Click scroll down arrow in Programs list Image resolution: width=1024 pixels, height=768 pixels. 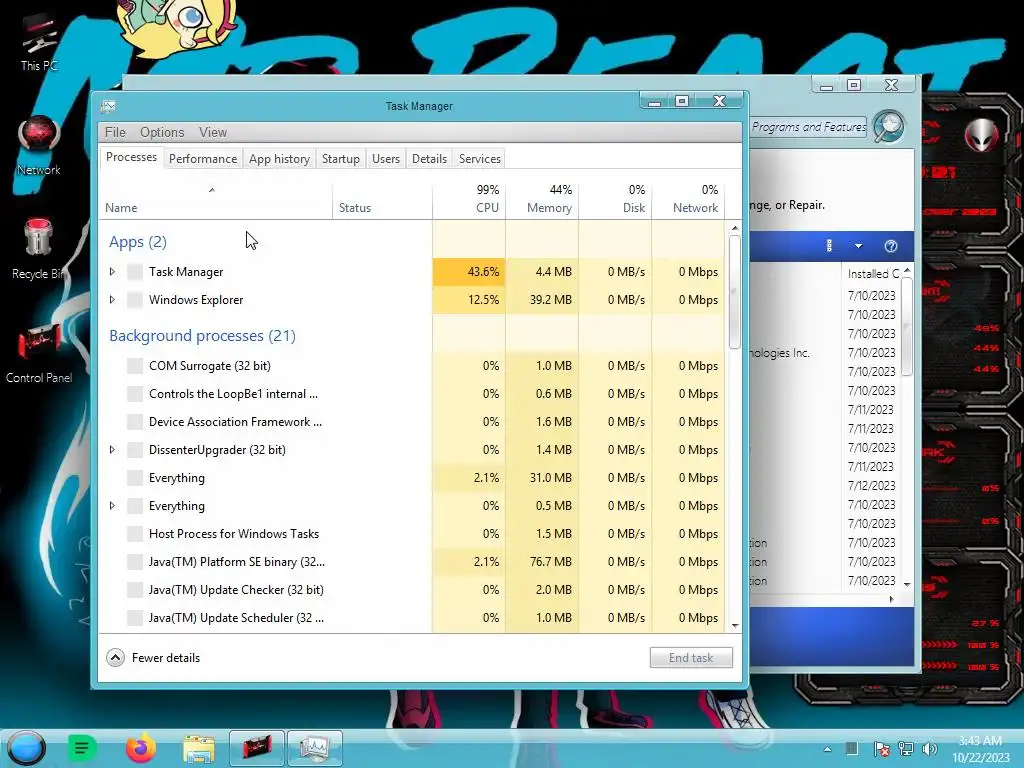907,584
